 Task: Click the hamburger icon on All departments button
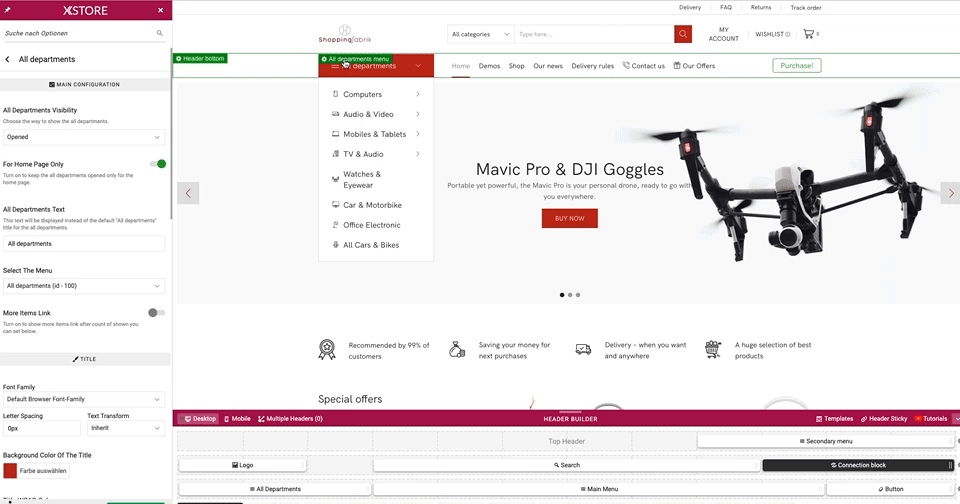click(335, 66)
